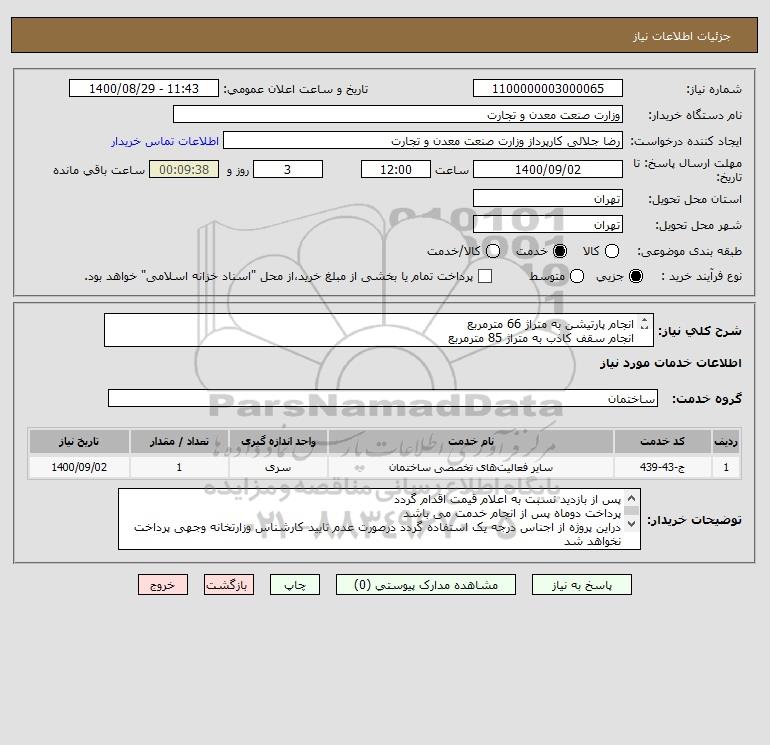
Task: Click the توضیحات خریدار text area
Action: click(x=379, y=519)
